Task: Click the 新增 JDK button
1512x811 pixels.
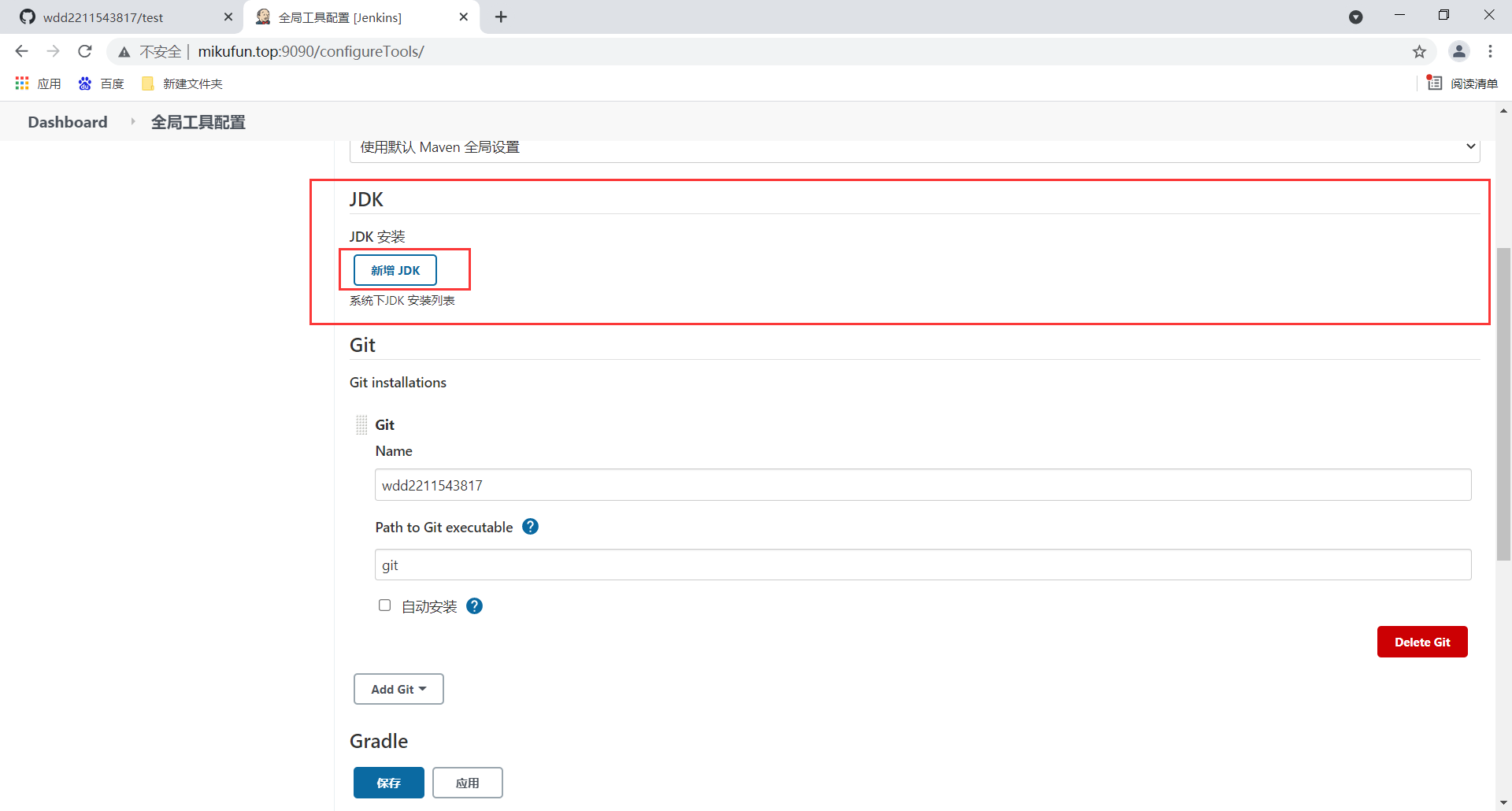Action: (x=395, y=270)
